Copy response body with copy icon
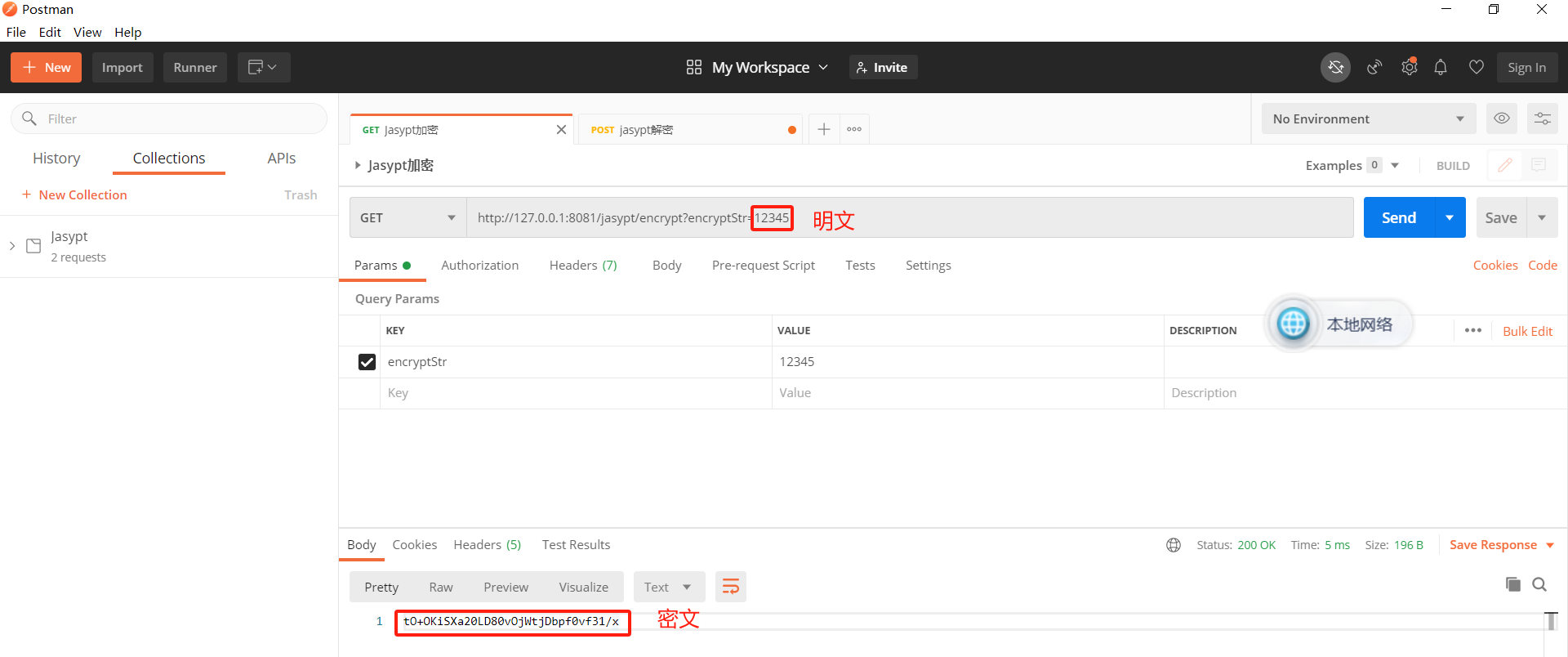 coord(1512,584)
